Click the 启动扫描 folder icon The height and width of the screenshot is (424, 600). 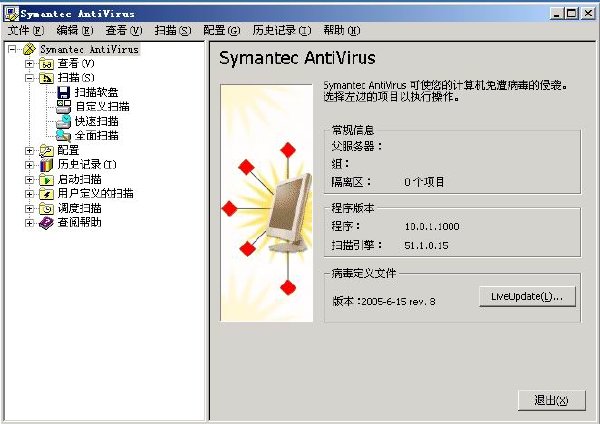(x=46, y=179)
